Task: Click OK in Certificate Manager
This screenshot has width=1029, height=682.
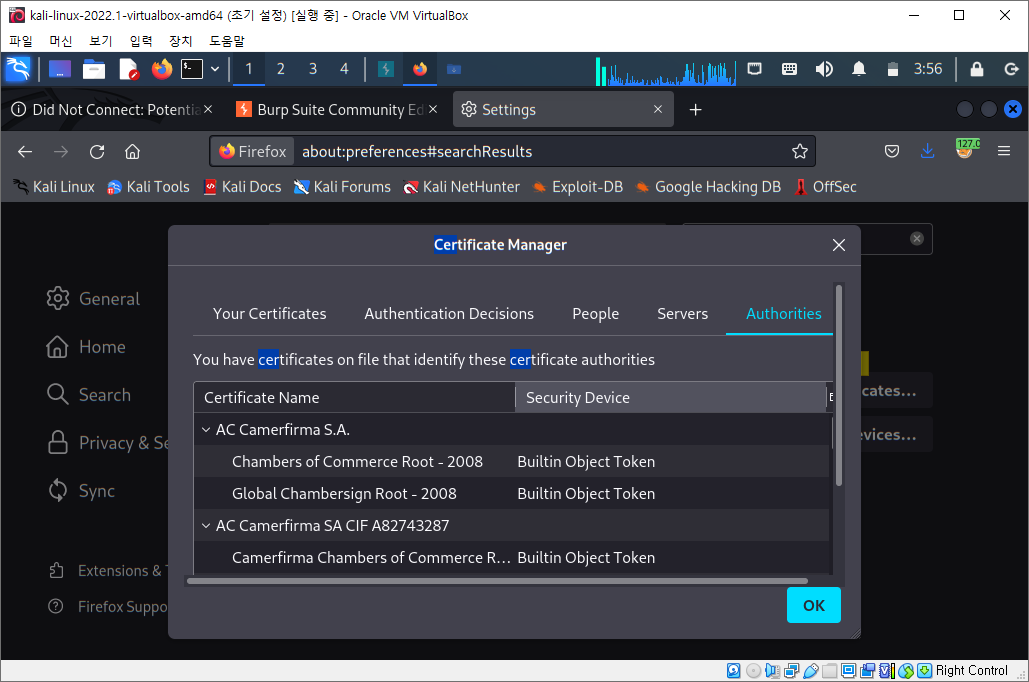Action: (x=814, y=605)
